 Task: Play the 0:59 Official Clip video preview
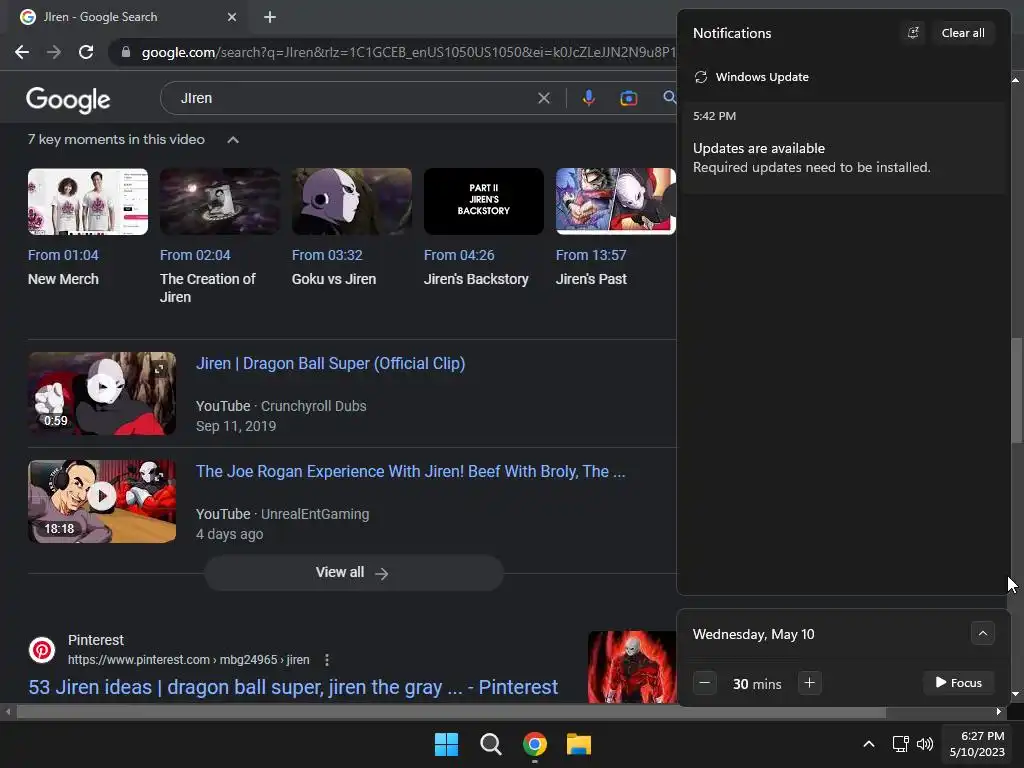tap(102, 393)
